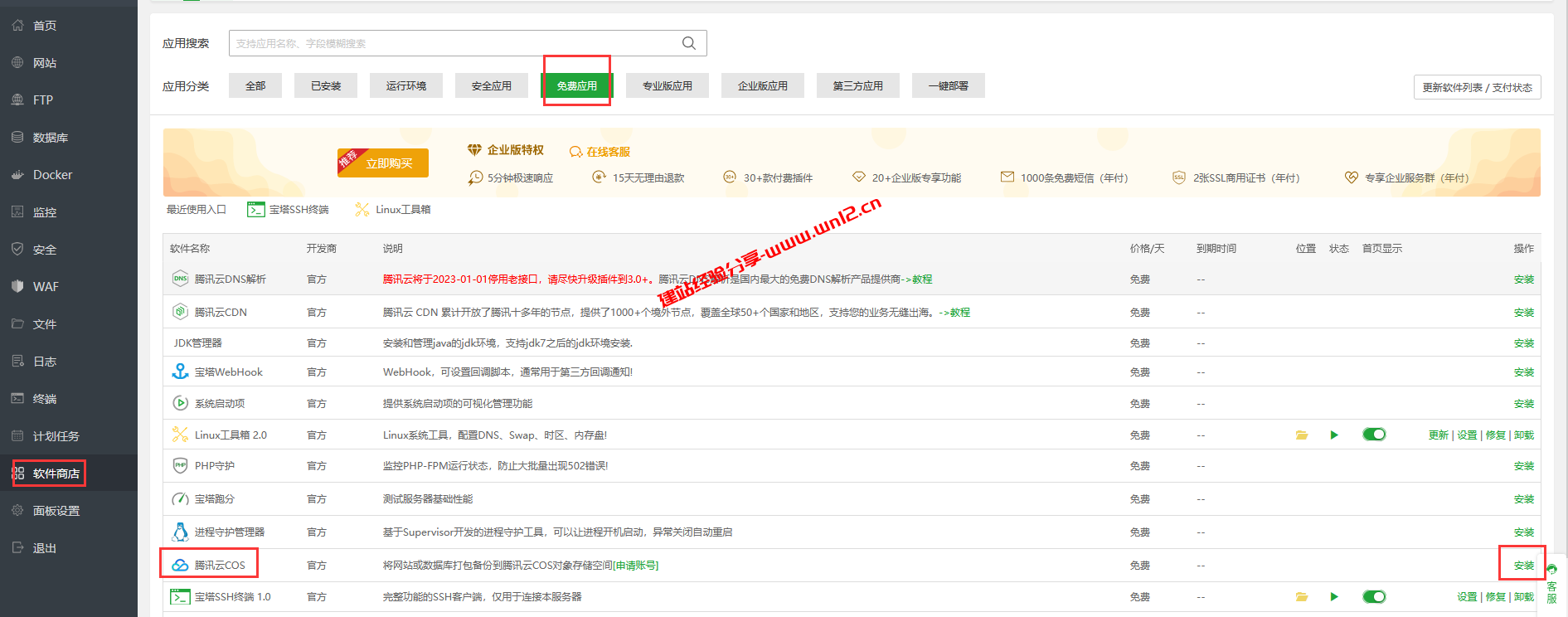Select the 安全应用 category tab
This screenshot has height=617, width=1568.
tap(492, 85)
